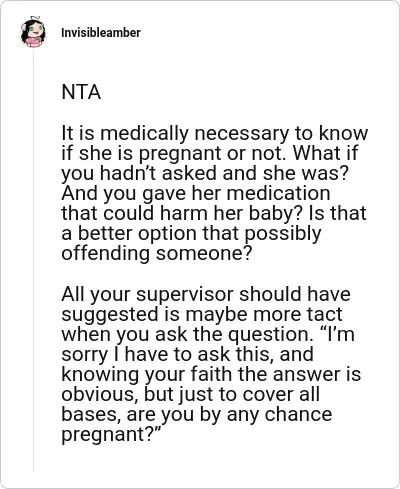The width and height of the screenshot is (400, 489).
Task: Click the line 'suggested is maybe more tact'
Action: 202,314
